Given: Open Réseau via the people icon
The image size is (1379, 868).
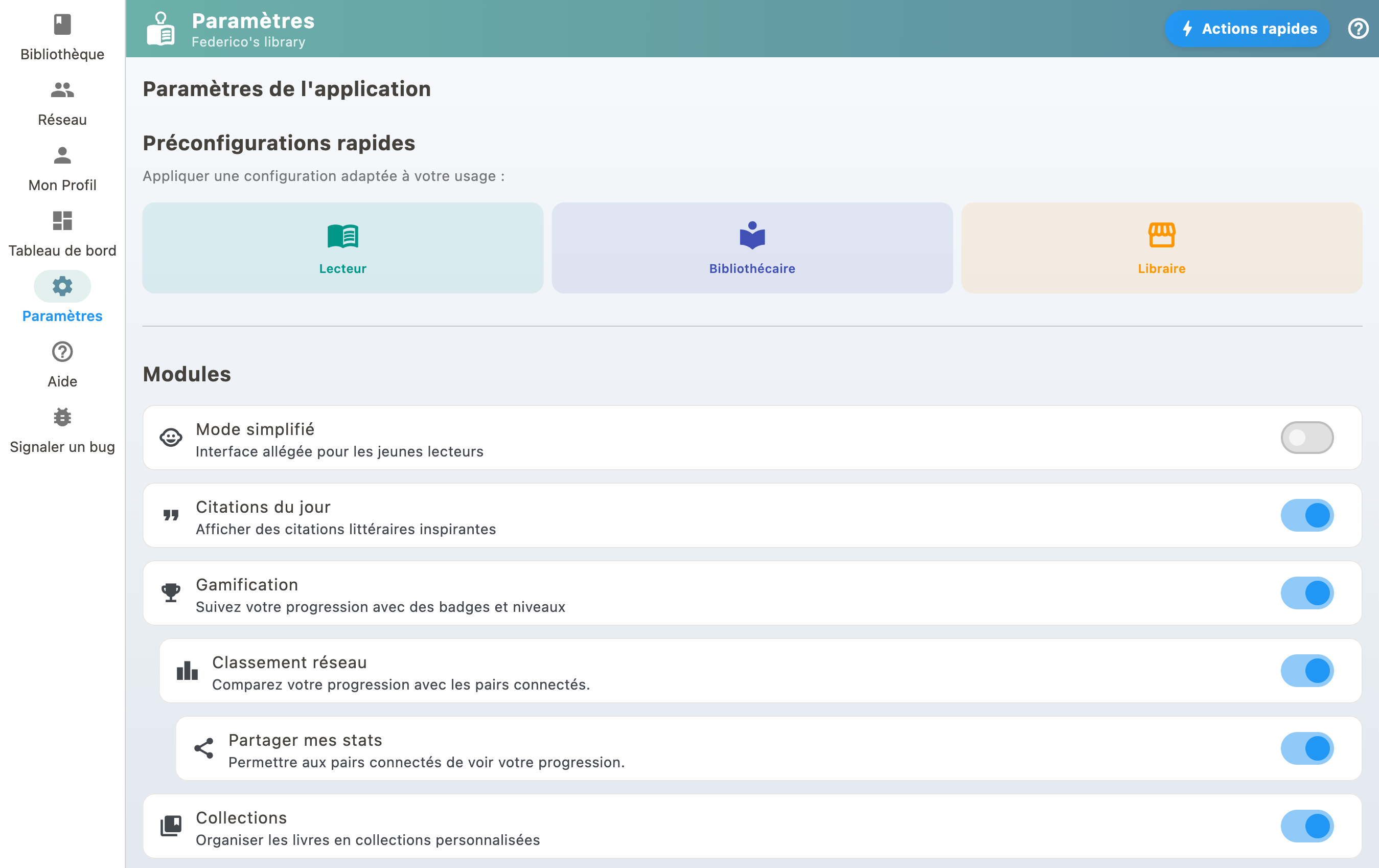Looking at the screenshot, I should 62,90.
